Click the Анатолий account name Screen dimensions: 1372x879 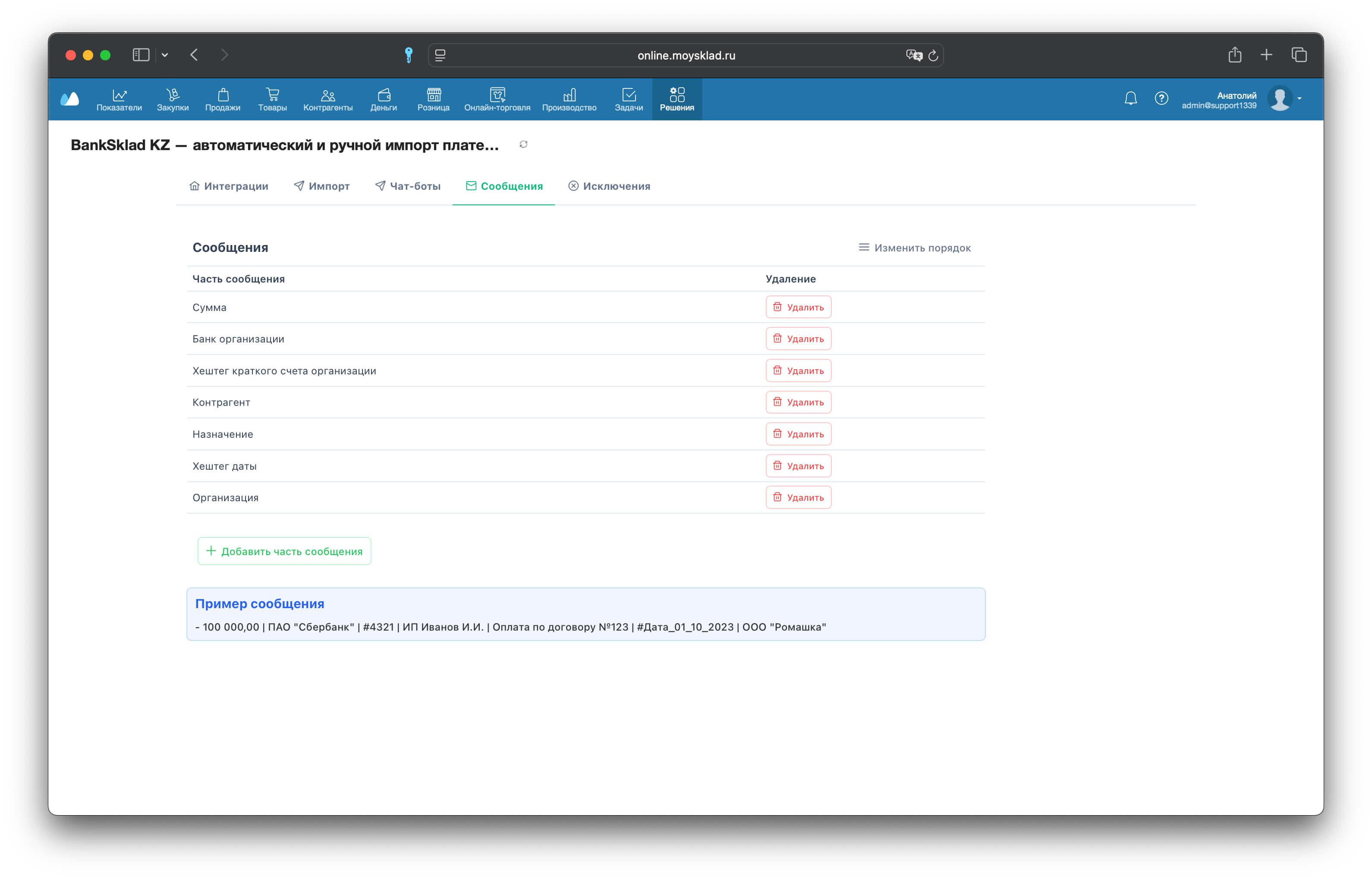[1236, 95]
